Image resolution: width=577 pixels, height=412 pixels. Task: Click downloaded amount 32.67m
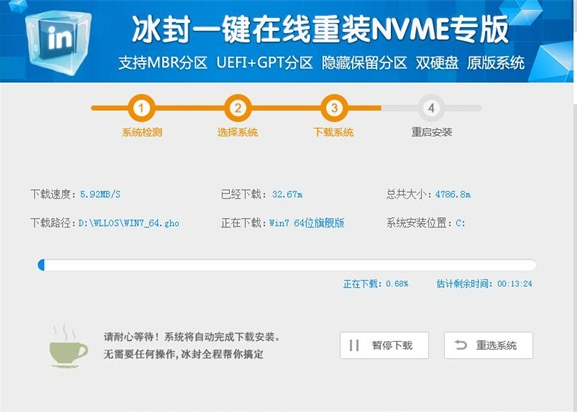point(287,194)
